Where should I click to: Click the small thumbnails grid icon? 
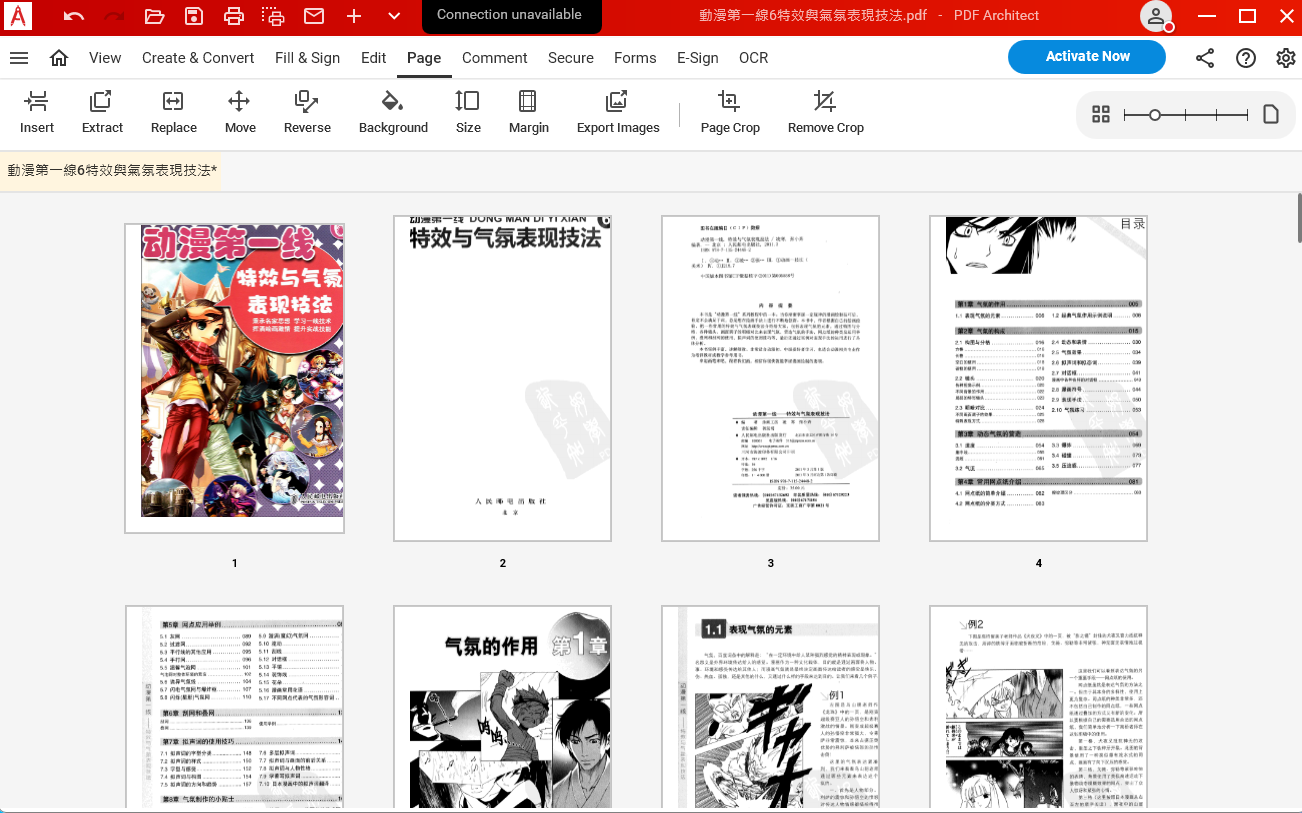tap(1101, 114)
